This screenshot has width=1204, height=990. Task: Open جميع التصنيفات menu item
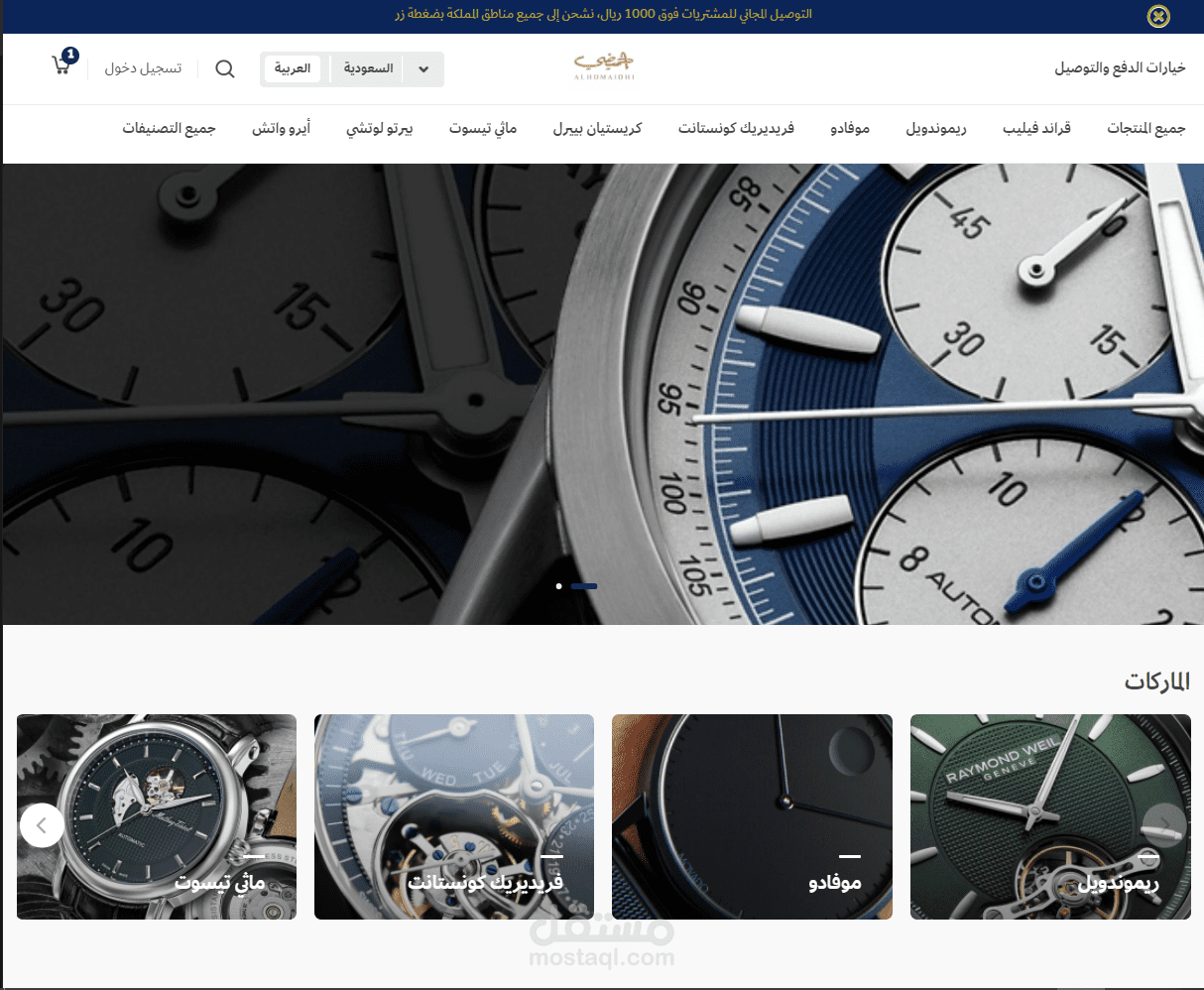click(x=170, y=129)
